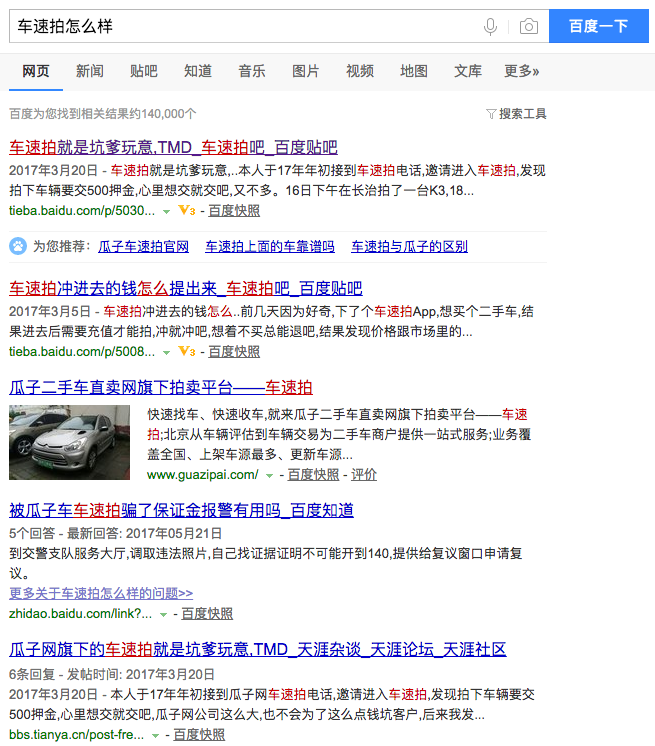Open 百度快照 for the bbs.tianya.cn result
The width and height of the screenshot is (655, 746).
pyautogui.click(x=199, y=735)
